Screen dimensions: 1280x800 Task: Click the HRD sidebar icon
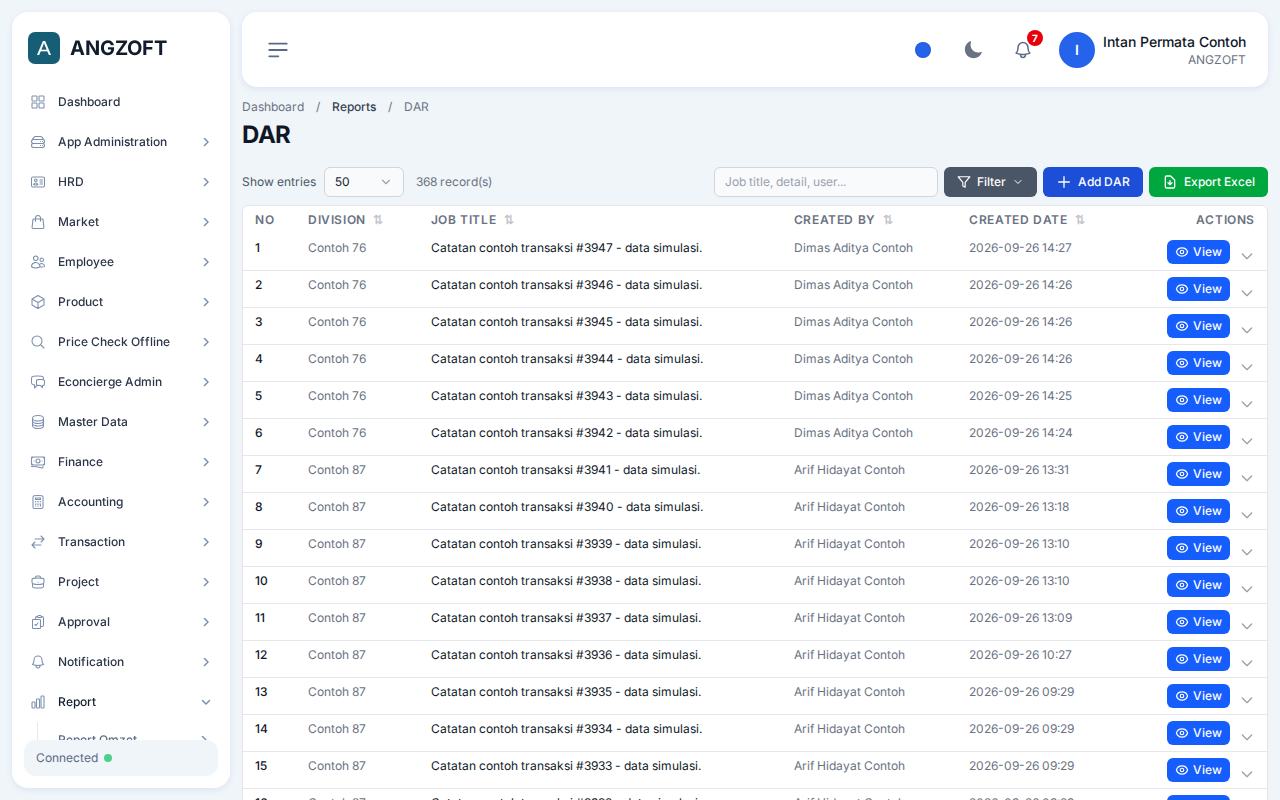(38, 182)
